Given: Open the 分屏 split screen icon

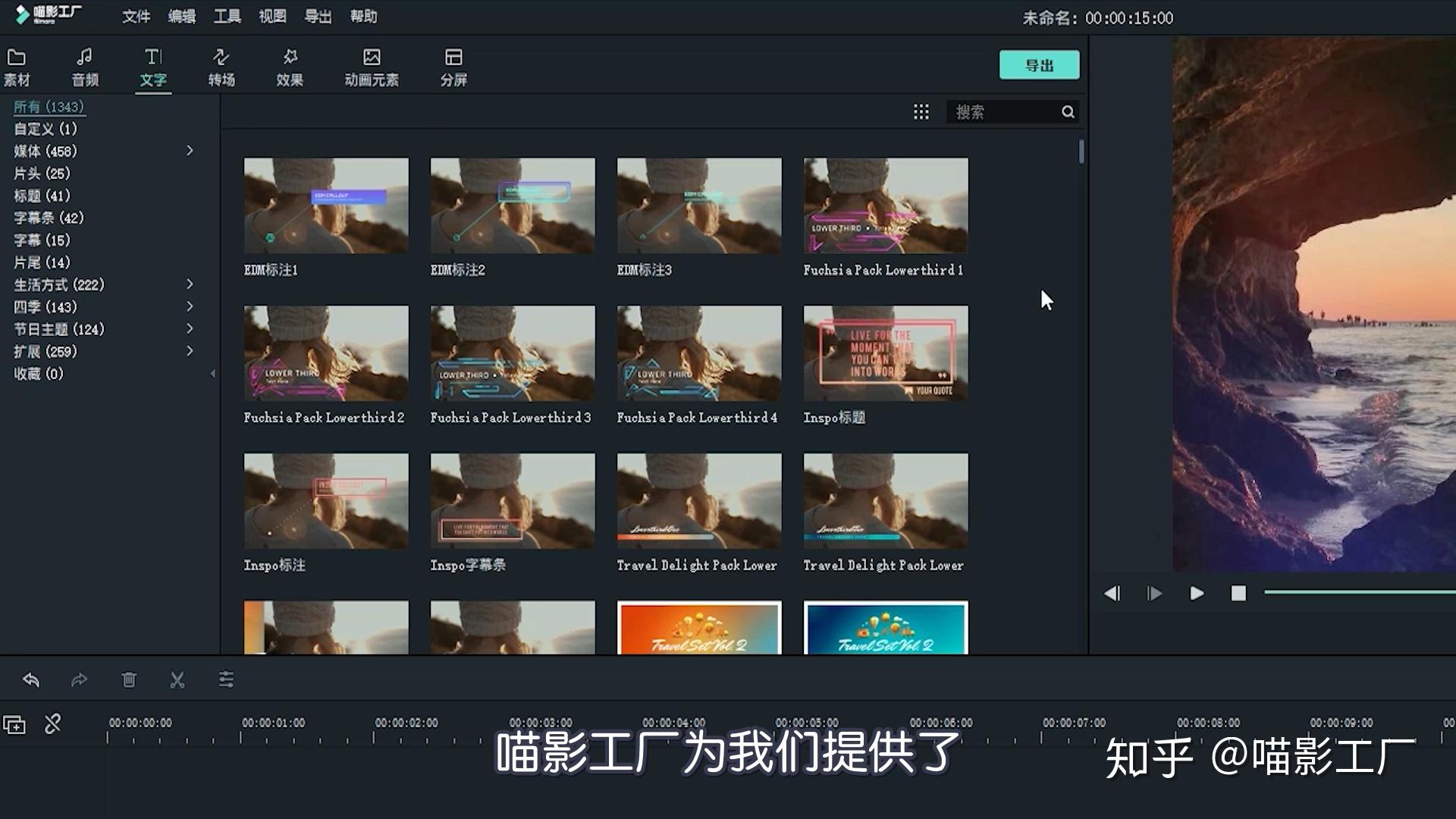Looking at the screenshot, I should [x=453, y=57].
